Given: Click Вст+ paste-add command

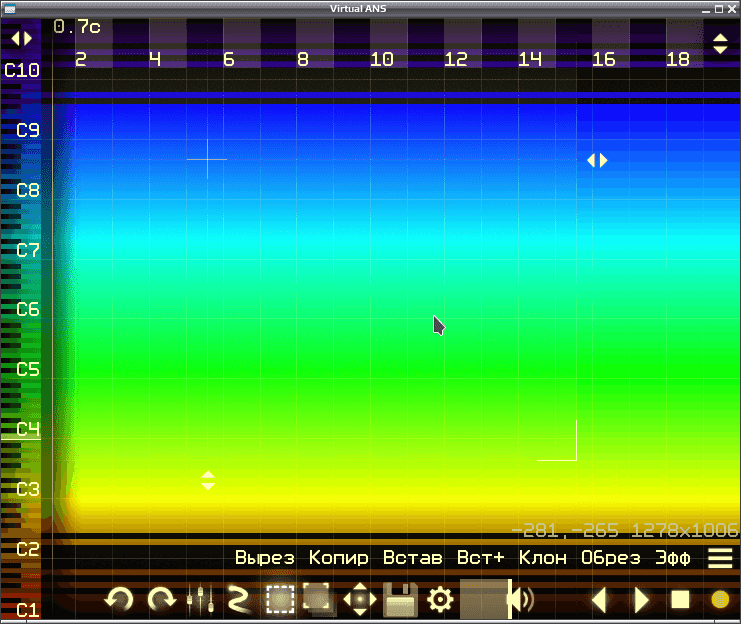Looking at the screenshot, I should (481, 558).
